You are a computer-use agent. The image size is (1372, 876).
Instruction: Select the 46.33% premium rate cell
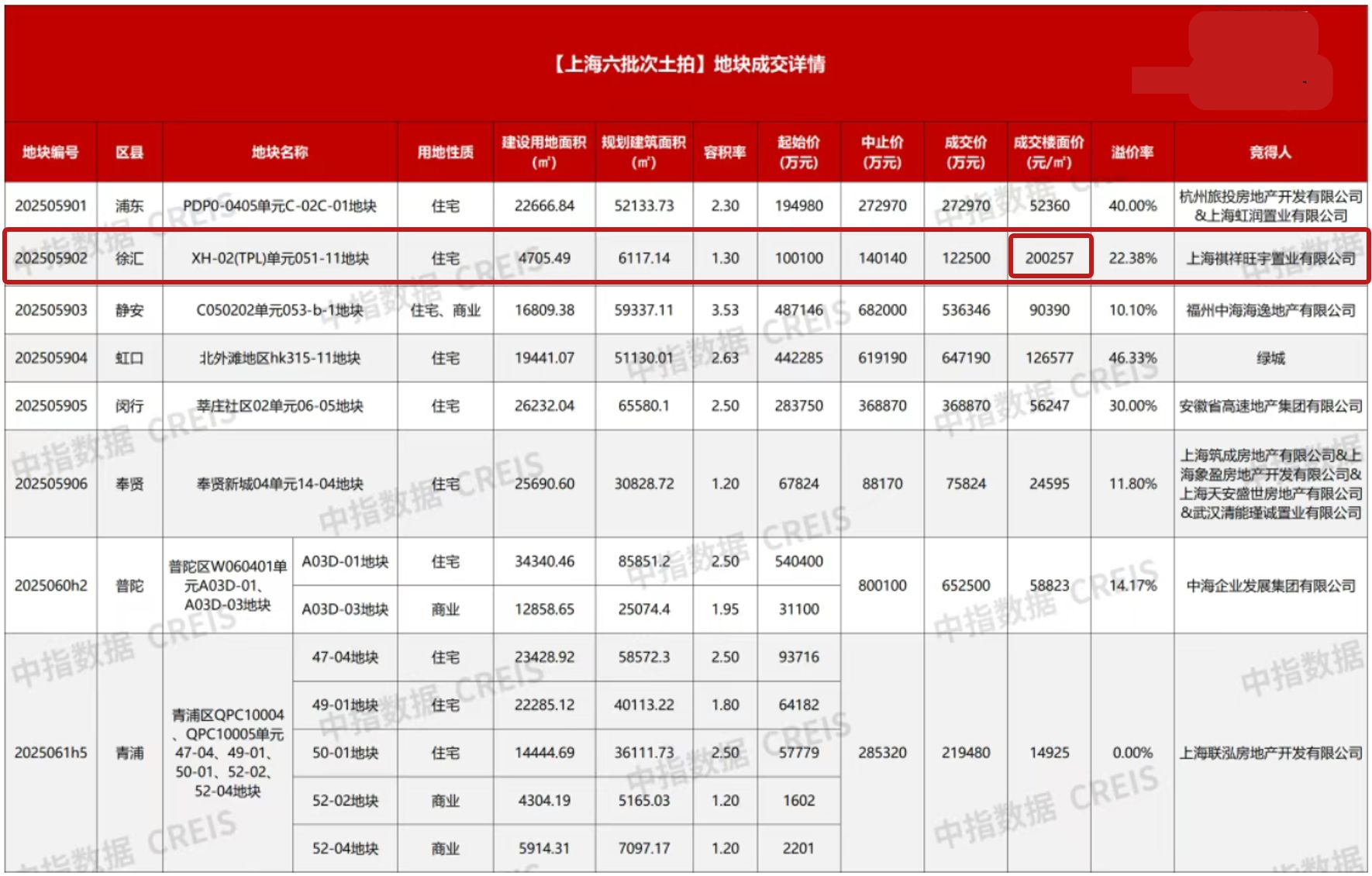pos(1132,358)
